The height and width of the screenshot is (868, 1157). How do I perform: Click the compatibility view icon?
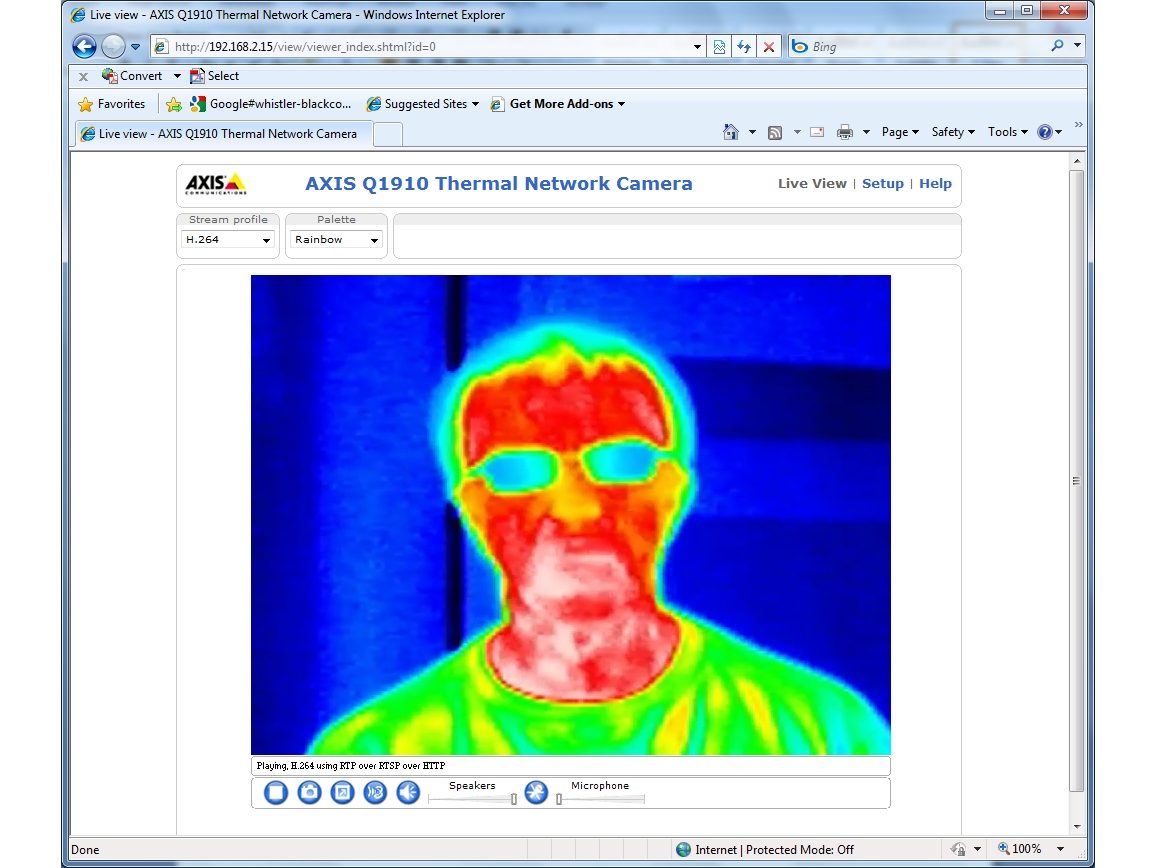(719, 46)
